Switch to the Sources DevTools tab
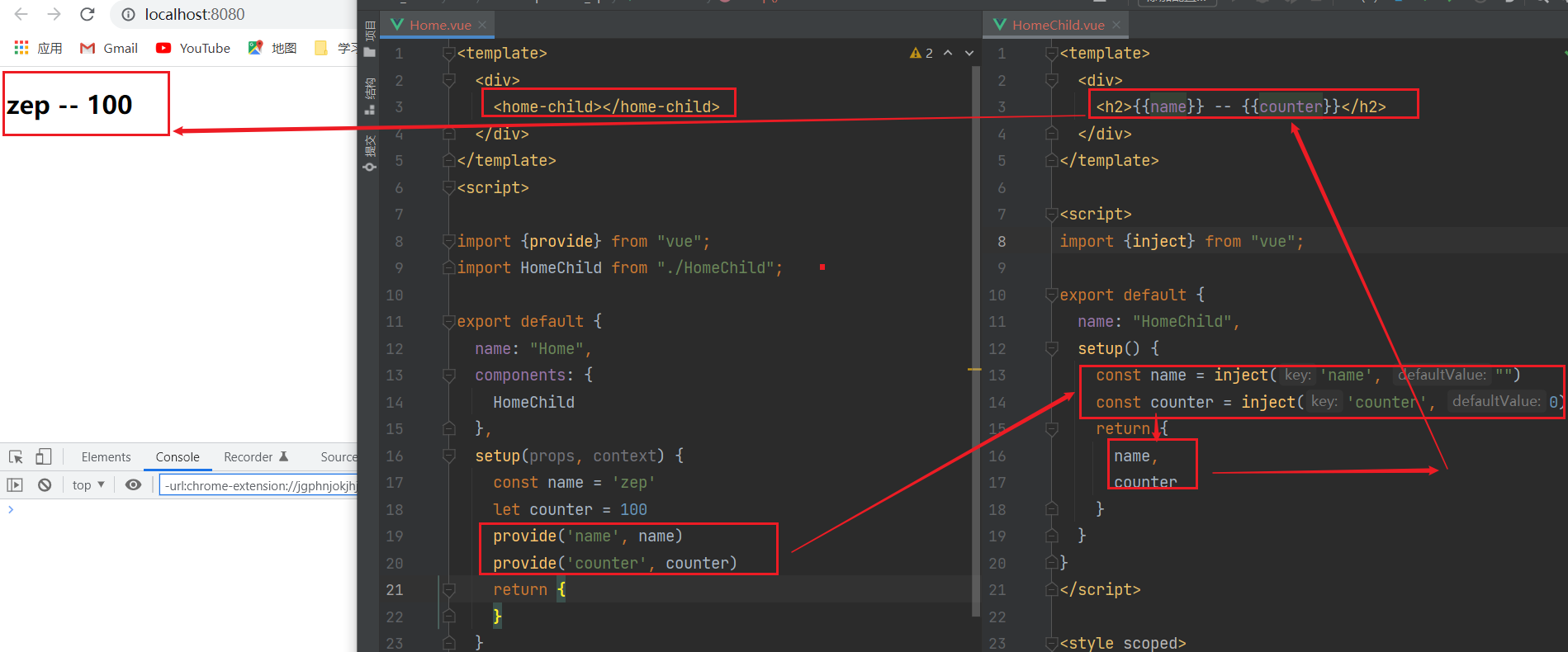Screen dimensions: 1568x652 coord(339,456)
